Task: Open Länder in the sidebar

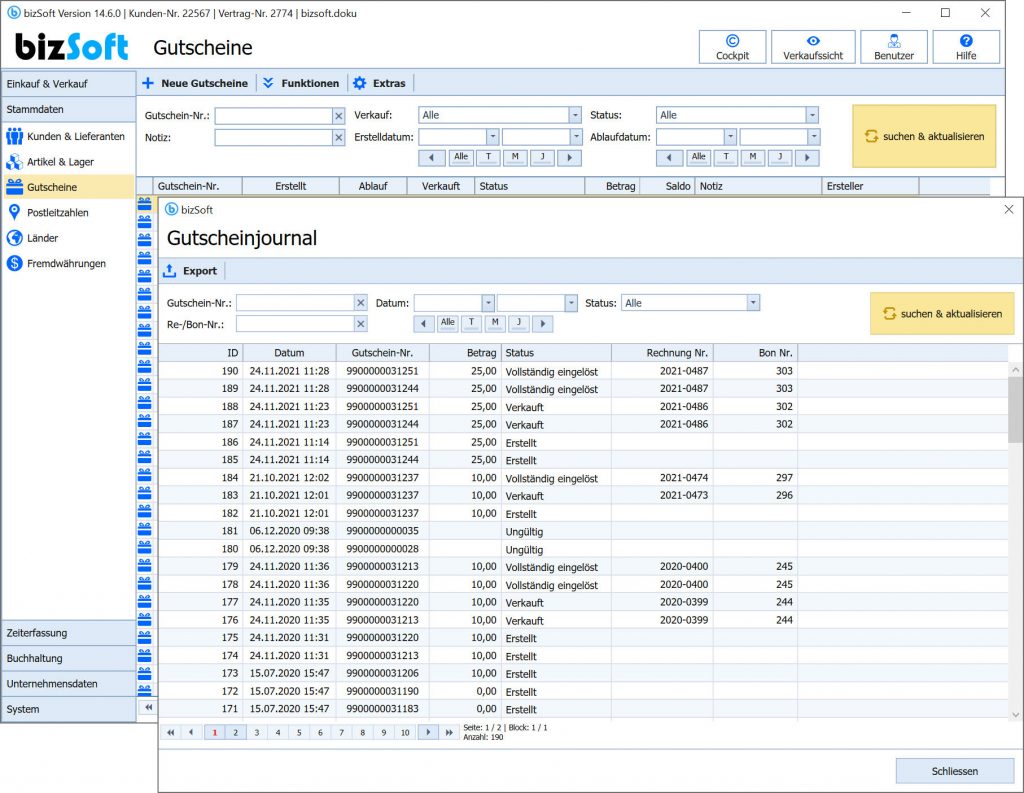Action: [67, 238]
